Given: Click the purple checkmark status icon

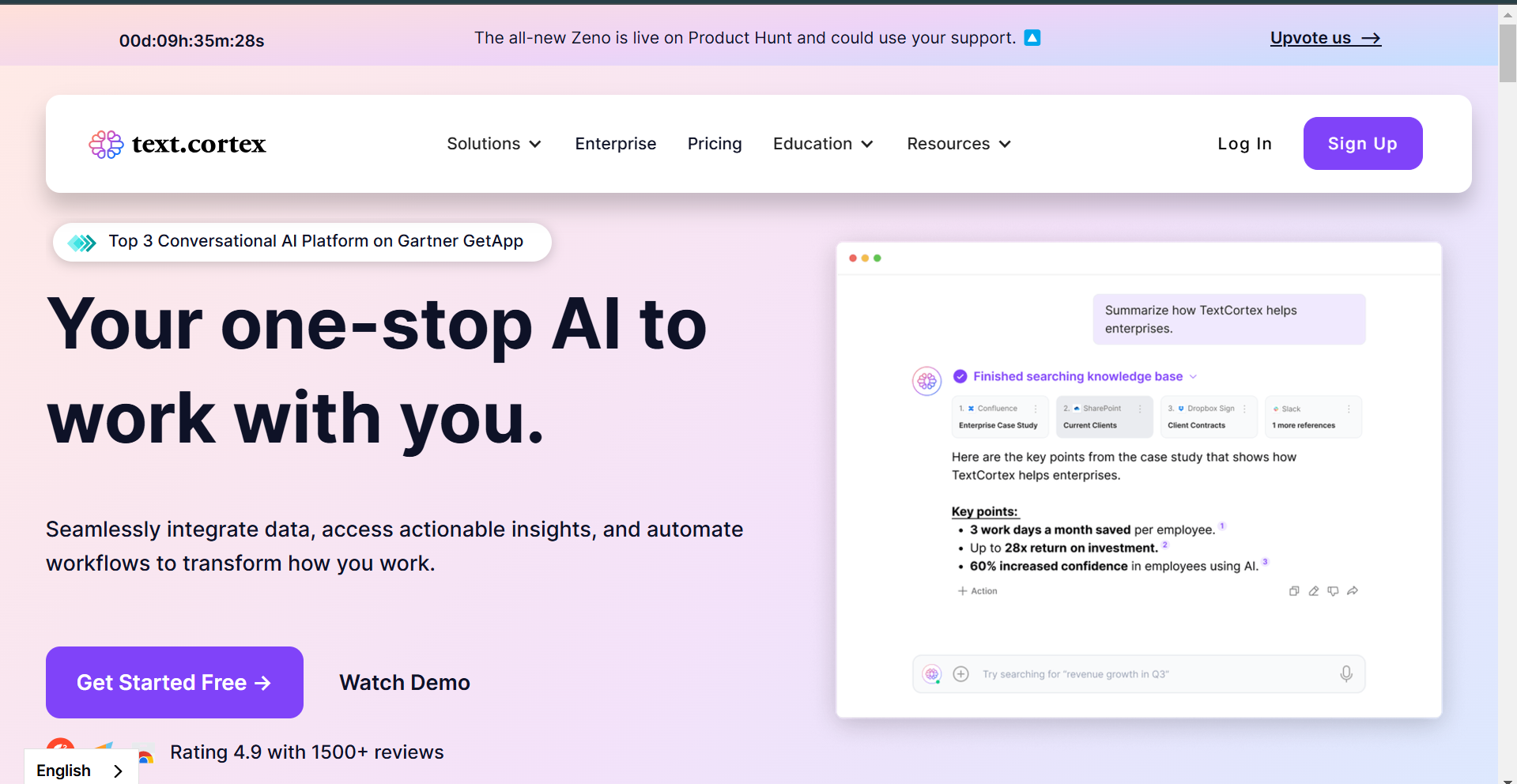Looking at the screenshot, I should 960,376.
